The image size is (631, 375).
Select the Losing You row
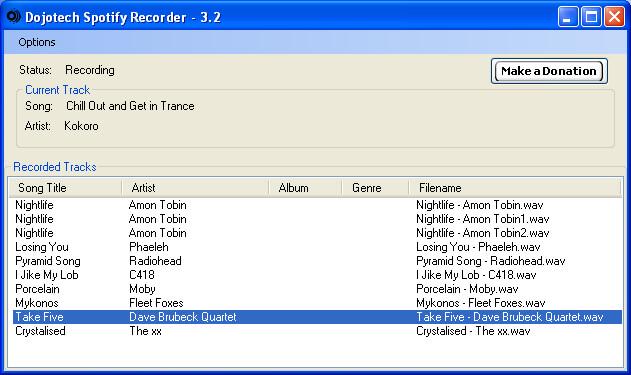(317, 247)
